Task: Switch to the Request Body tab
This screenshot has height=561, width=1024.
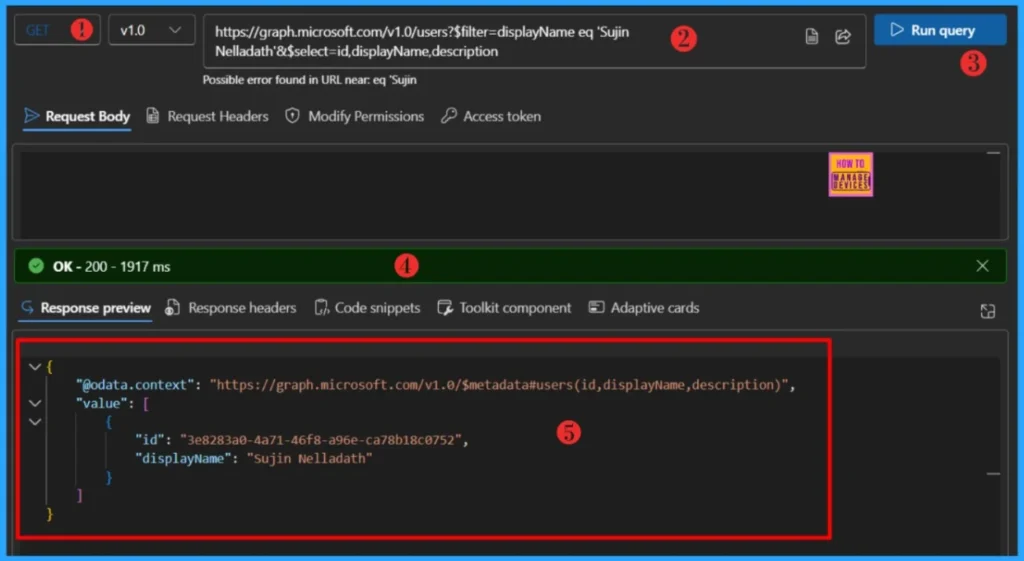Action: pyautogui.click(x=77, y=116)
